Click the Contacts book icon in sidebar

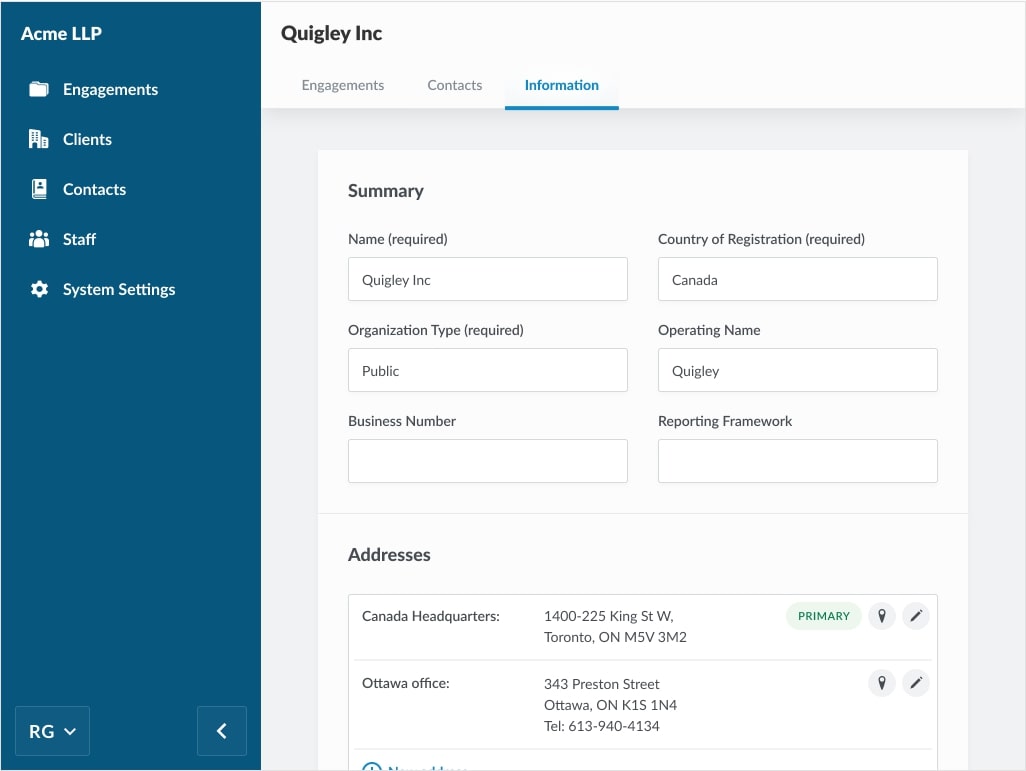(39, 189)
